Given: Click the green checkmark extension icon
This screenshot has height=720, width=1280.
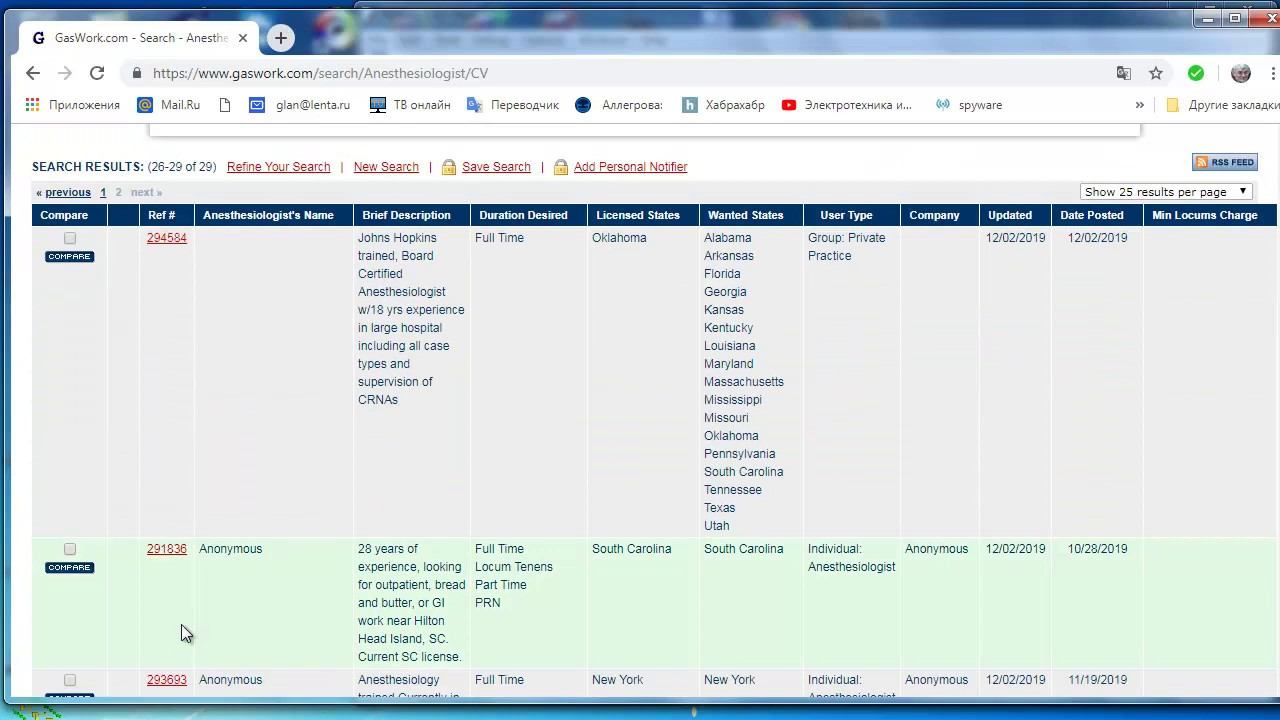Looking at the screenshot, I should click(x=1196, y=73).
